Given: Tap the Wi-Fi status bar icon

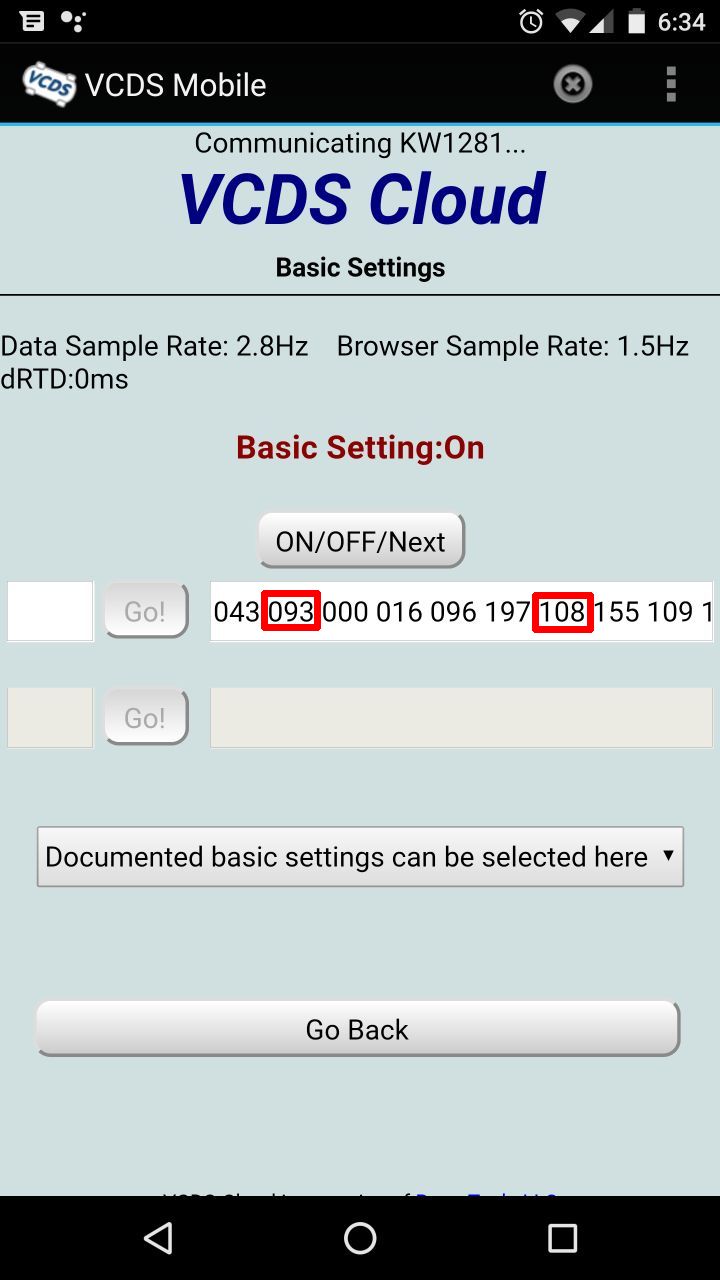Looking at the screenshot, I should click(570, 21).
